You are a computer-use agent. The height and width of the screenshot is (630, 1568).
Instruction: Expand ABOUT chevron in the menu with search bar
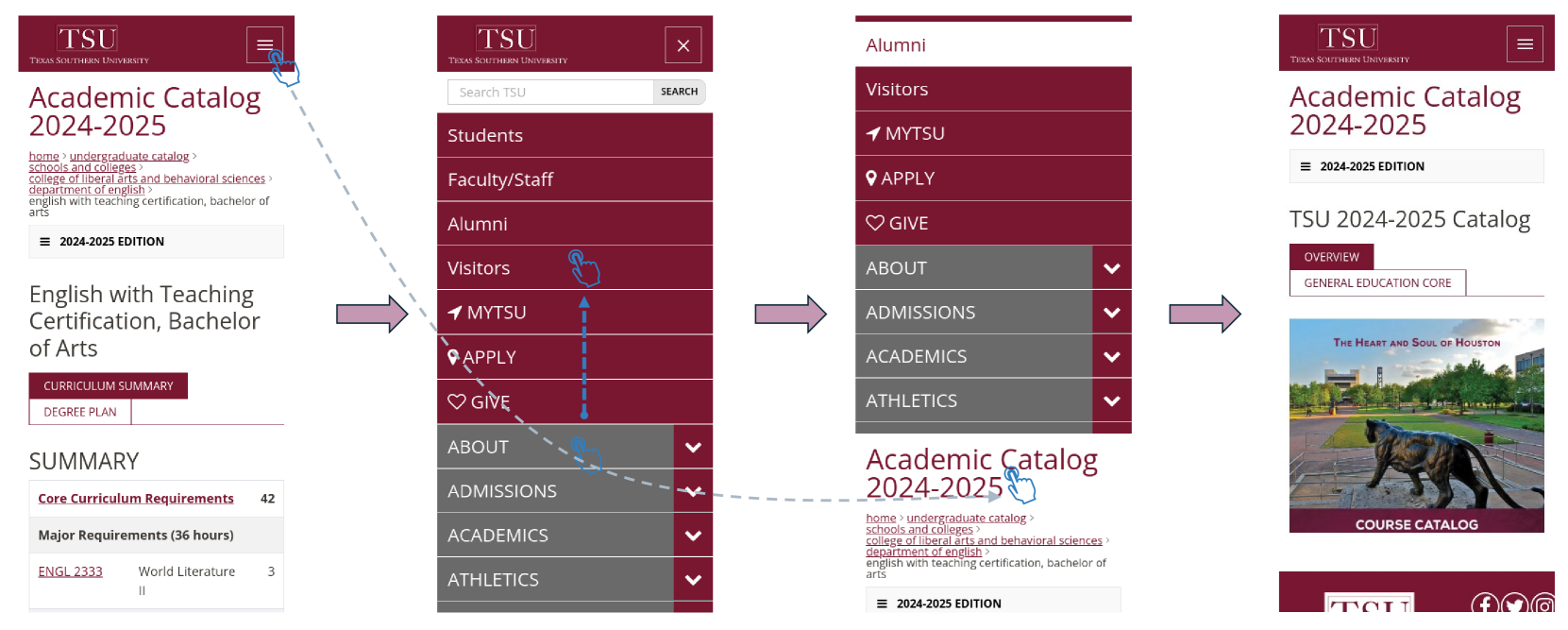[693, 448]
